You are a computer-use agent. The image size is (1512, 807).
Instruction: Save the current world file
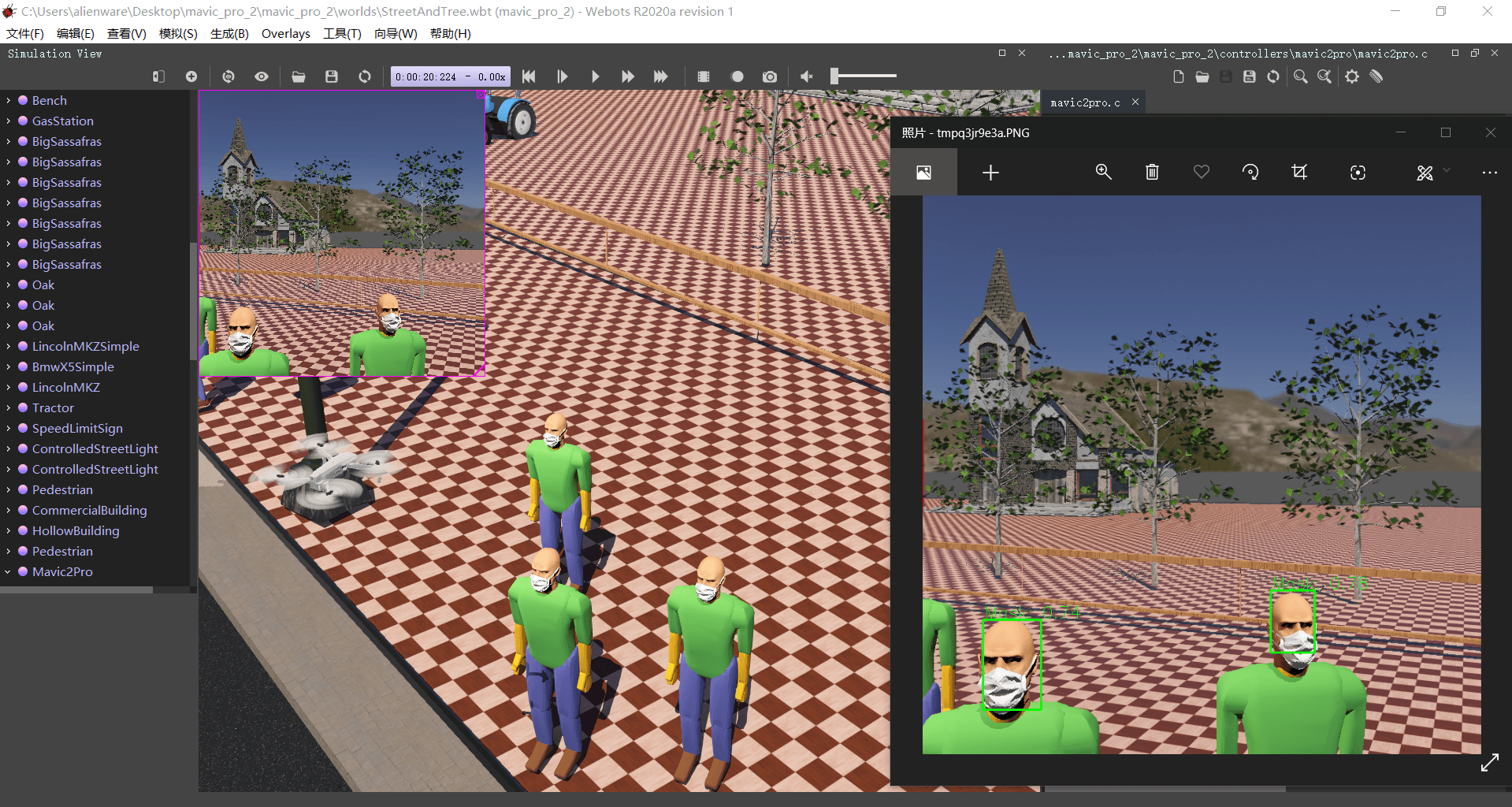click(x=332, y=76)
